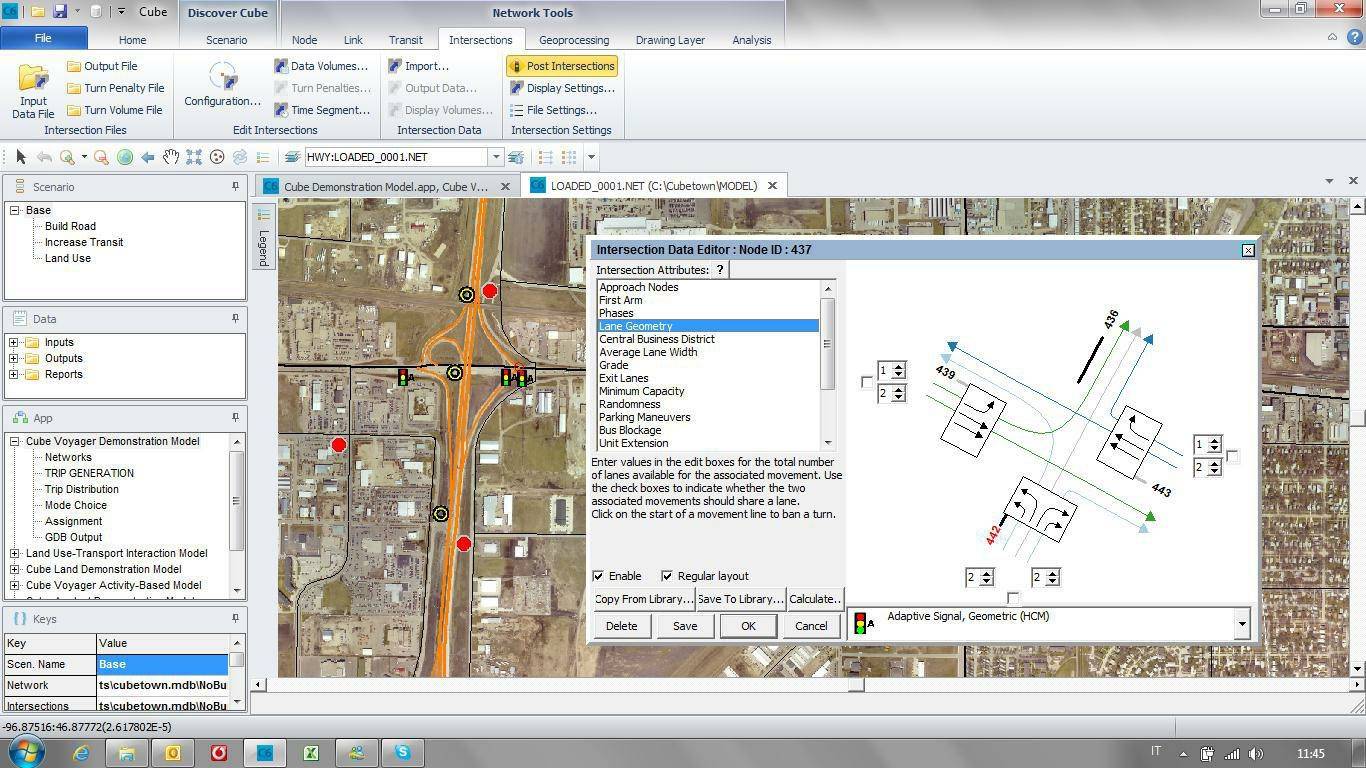1366x768 pixels.
Task: Open the zoom tool dropdown arrow in toolbar
Action: [x=84, y=157]
